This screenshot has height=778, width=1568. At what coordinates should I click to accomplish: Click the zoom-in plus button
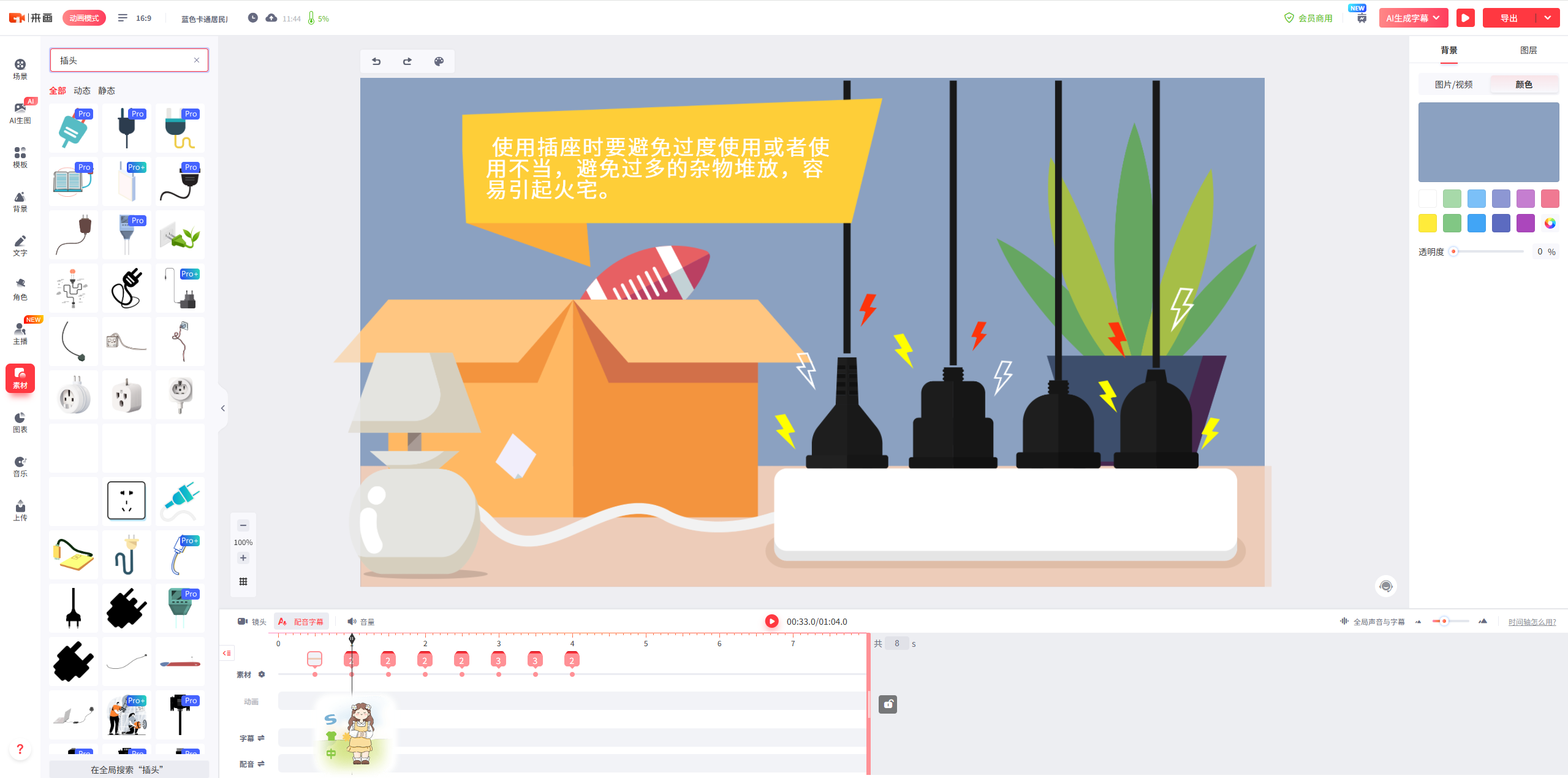243,558
